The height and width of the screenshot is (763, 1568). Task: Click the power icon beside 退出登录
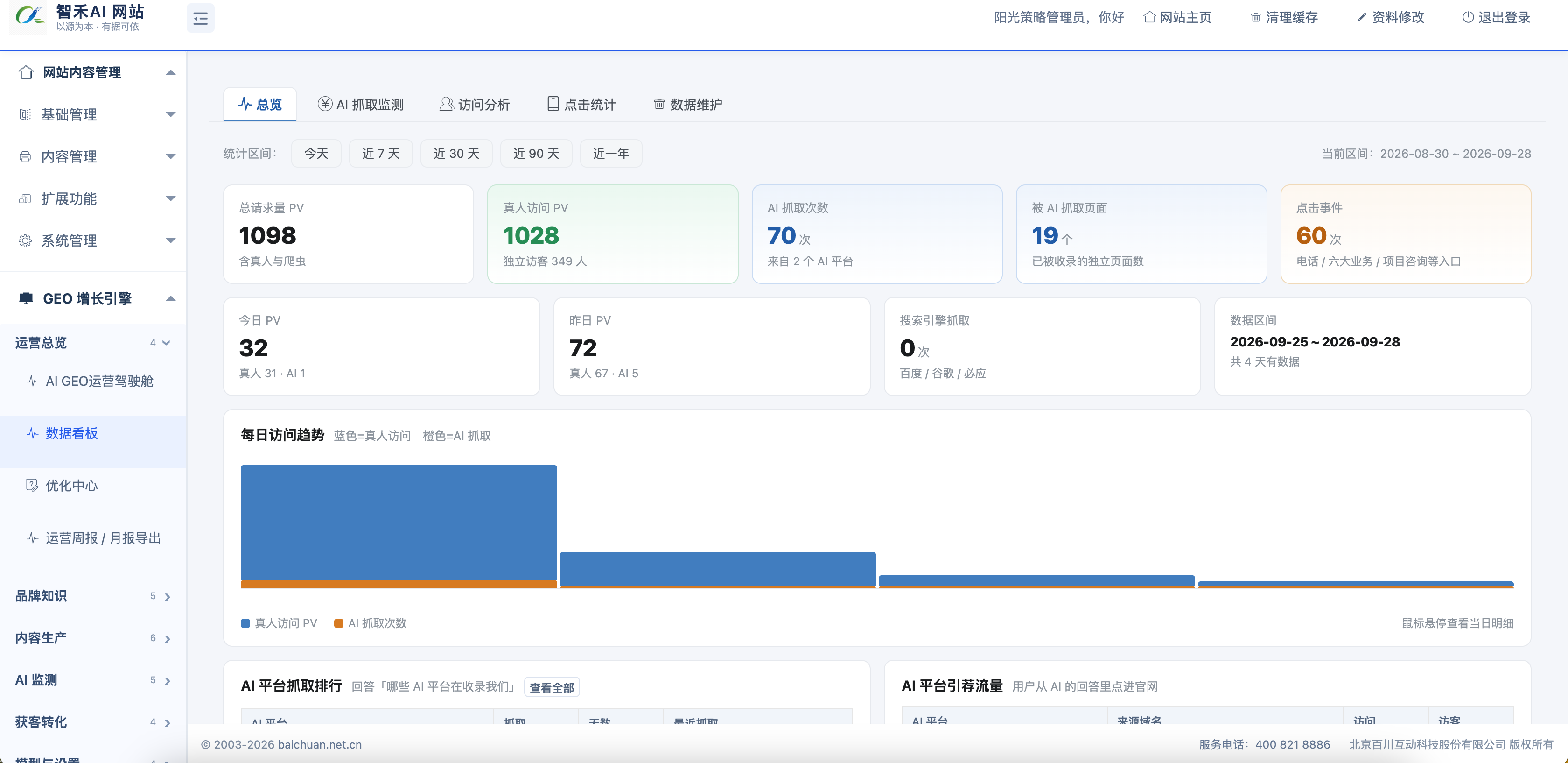pyautogui.click(x=1468, y=17)
